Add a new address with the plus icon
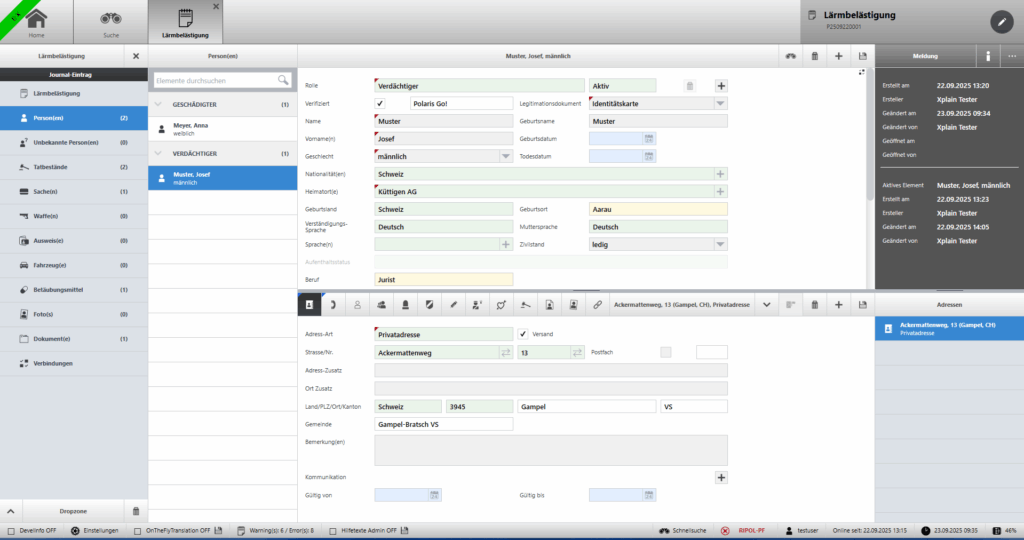The image size is (1024, 540). [x=838, y=304]
